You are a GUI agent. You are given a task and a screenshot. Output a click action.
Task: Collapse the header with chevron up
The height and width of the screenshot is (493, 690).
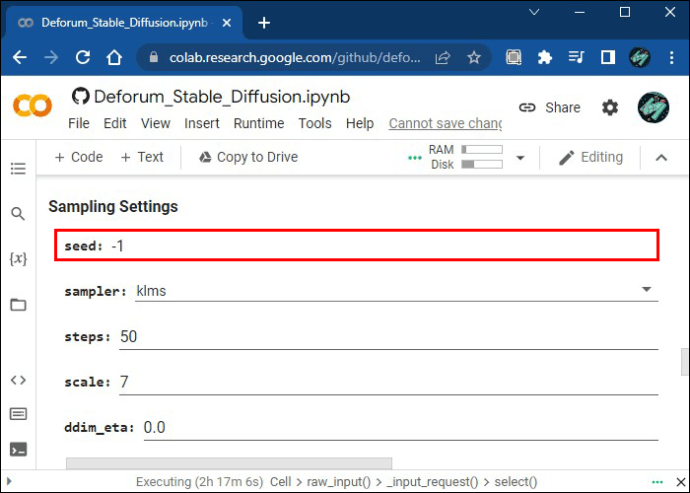coord(661,158)
